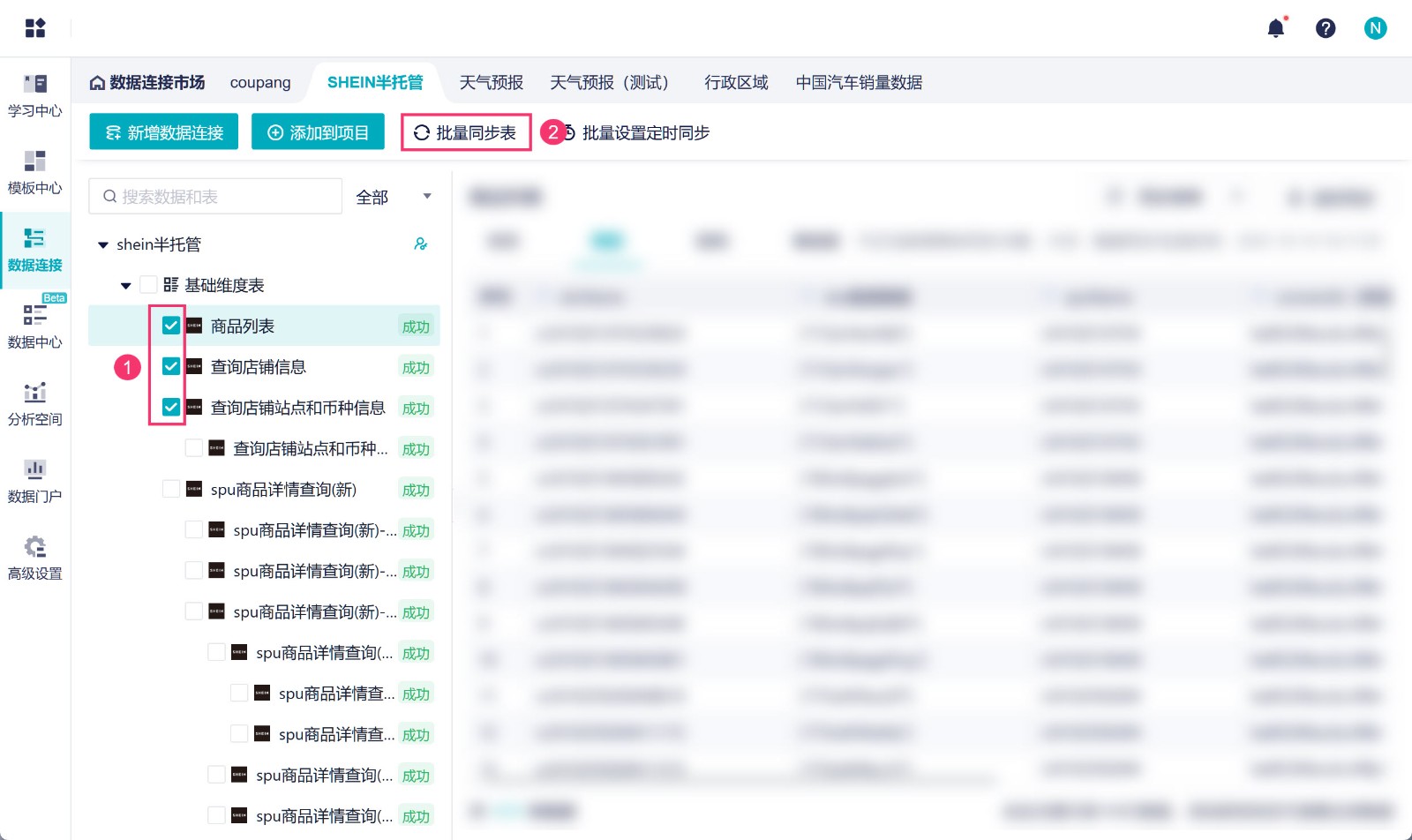Click the 新增数据连接 button
1412x840 pixels.
click(164, 132)
